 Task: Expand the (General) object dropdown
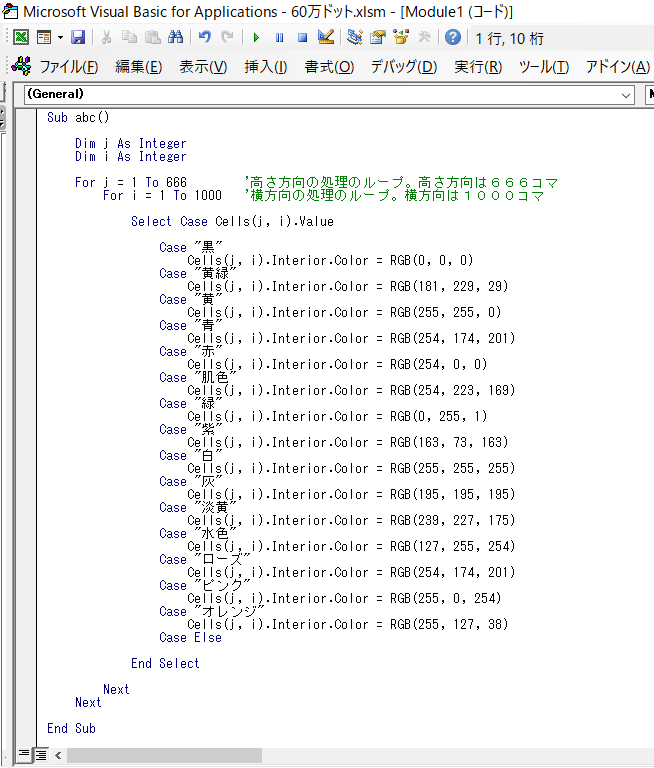point(626,95)
